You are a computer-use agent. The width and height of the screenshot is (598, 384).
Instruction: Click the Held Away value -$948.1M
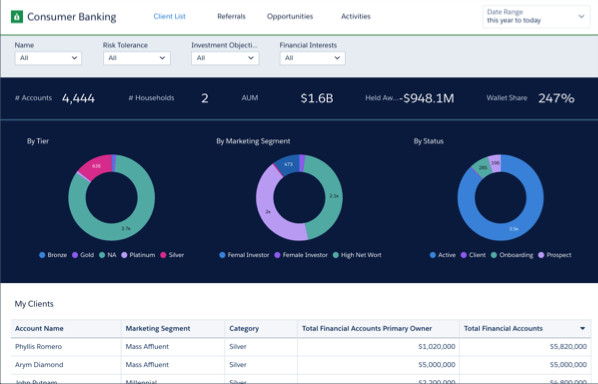coord(426,98)
